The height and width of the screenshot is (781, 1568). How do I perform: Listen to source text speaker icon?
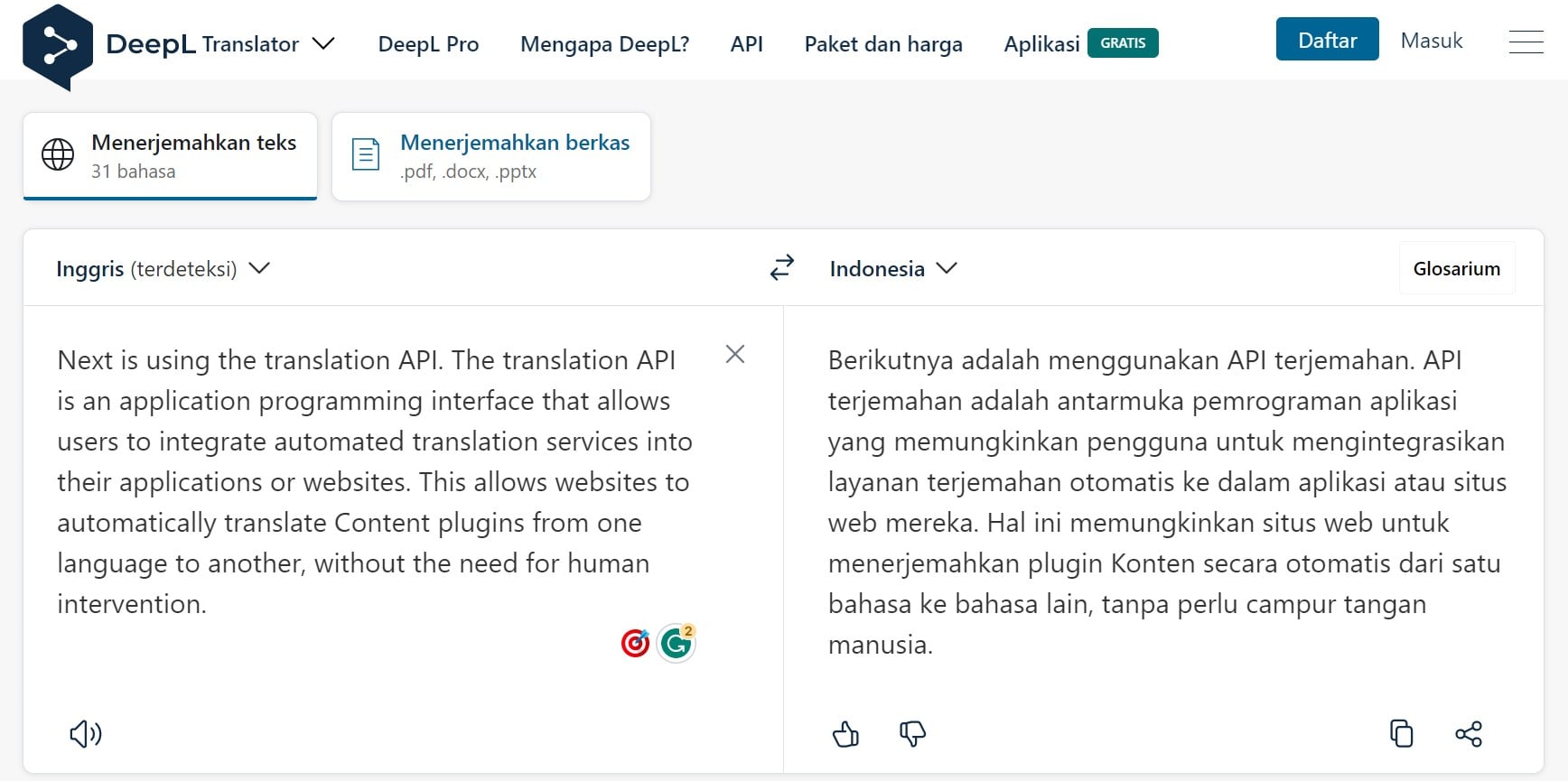tap(86, 734)
